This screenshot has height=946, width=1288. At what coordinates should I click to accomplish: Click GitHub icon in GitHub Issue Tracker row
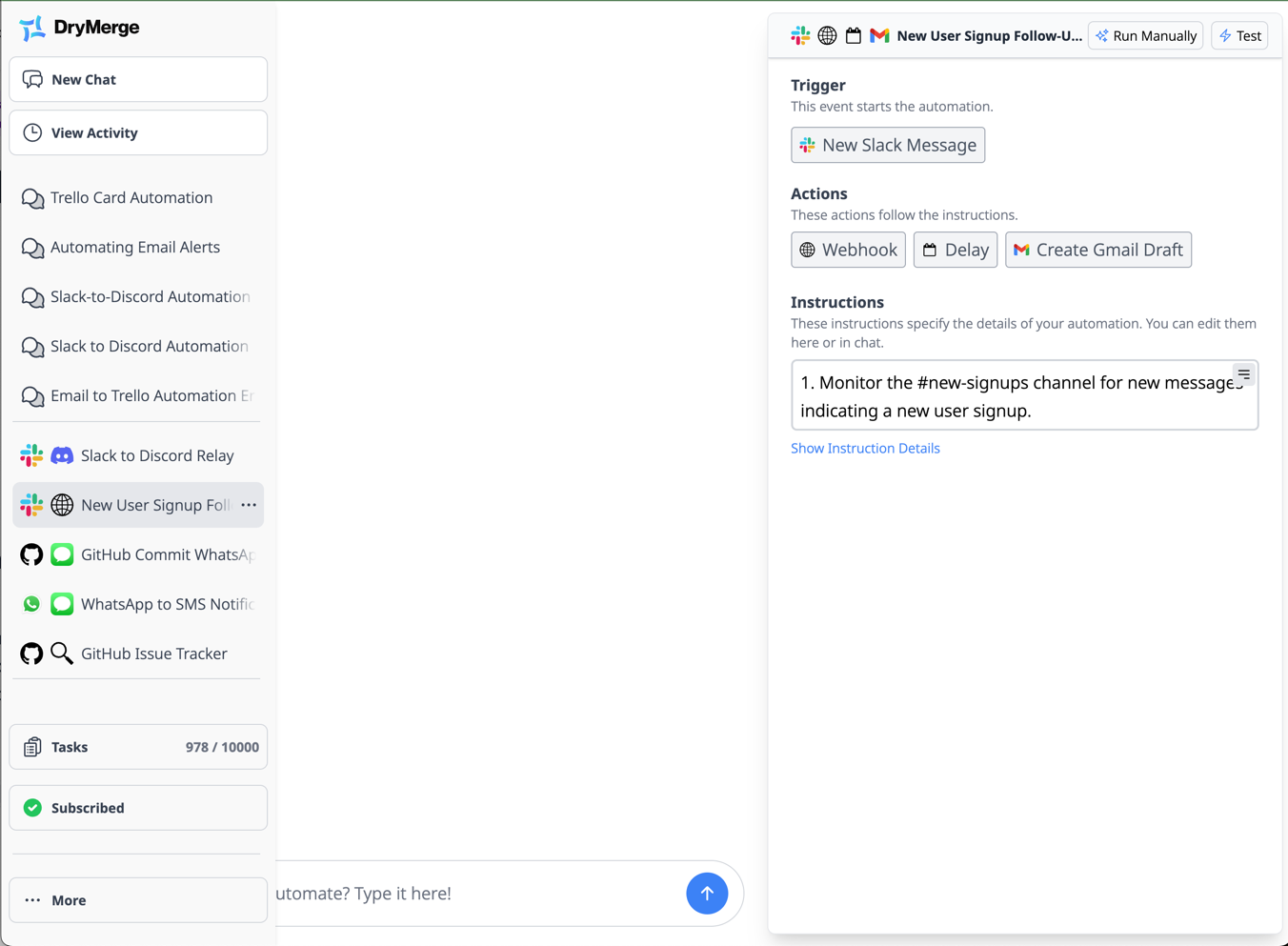pyautogui.click(x=31, y=654)
